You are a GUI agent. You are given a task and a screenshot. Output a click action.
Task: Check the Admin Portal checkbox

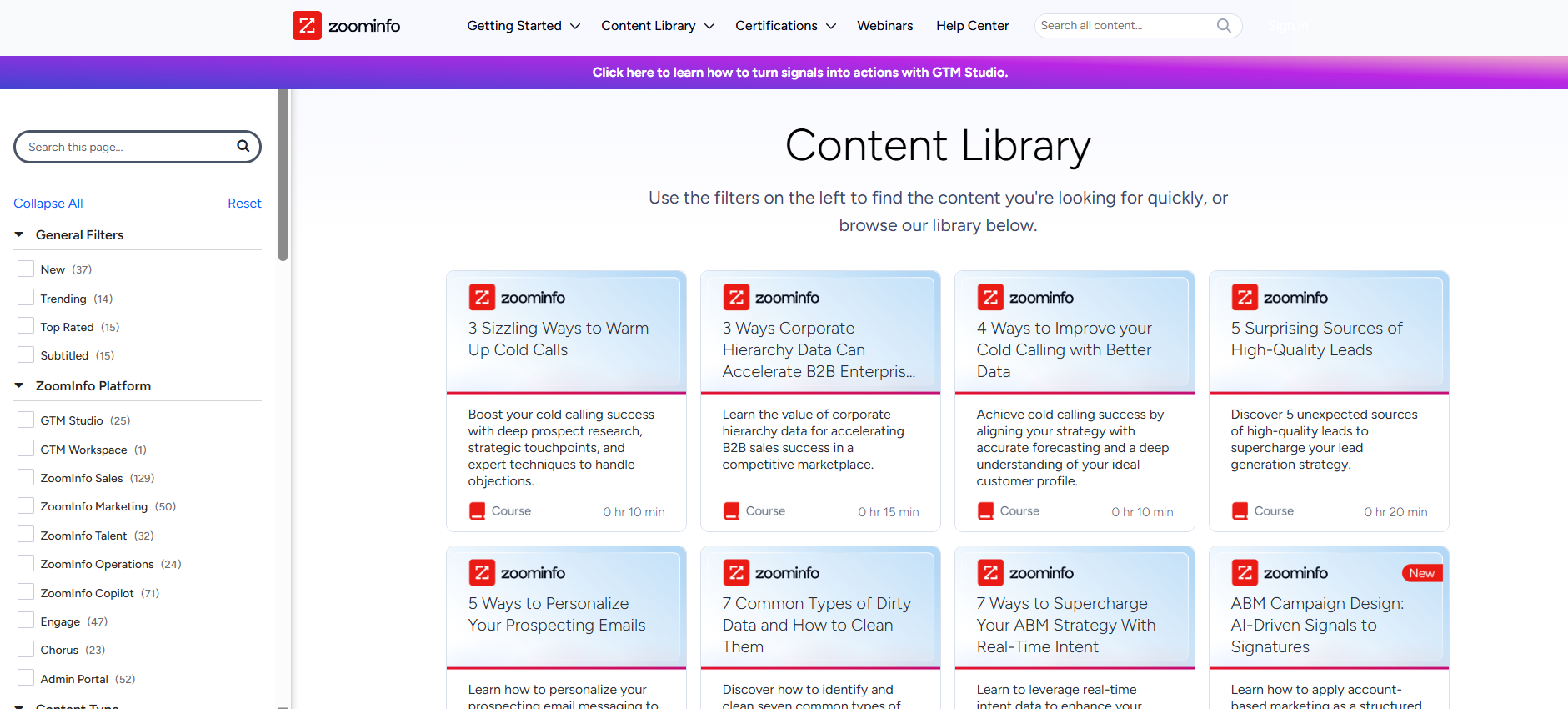click(x=26, y=678)
